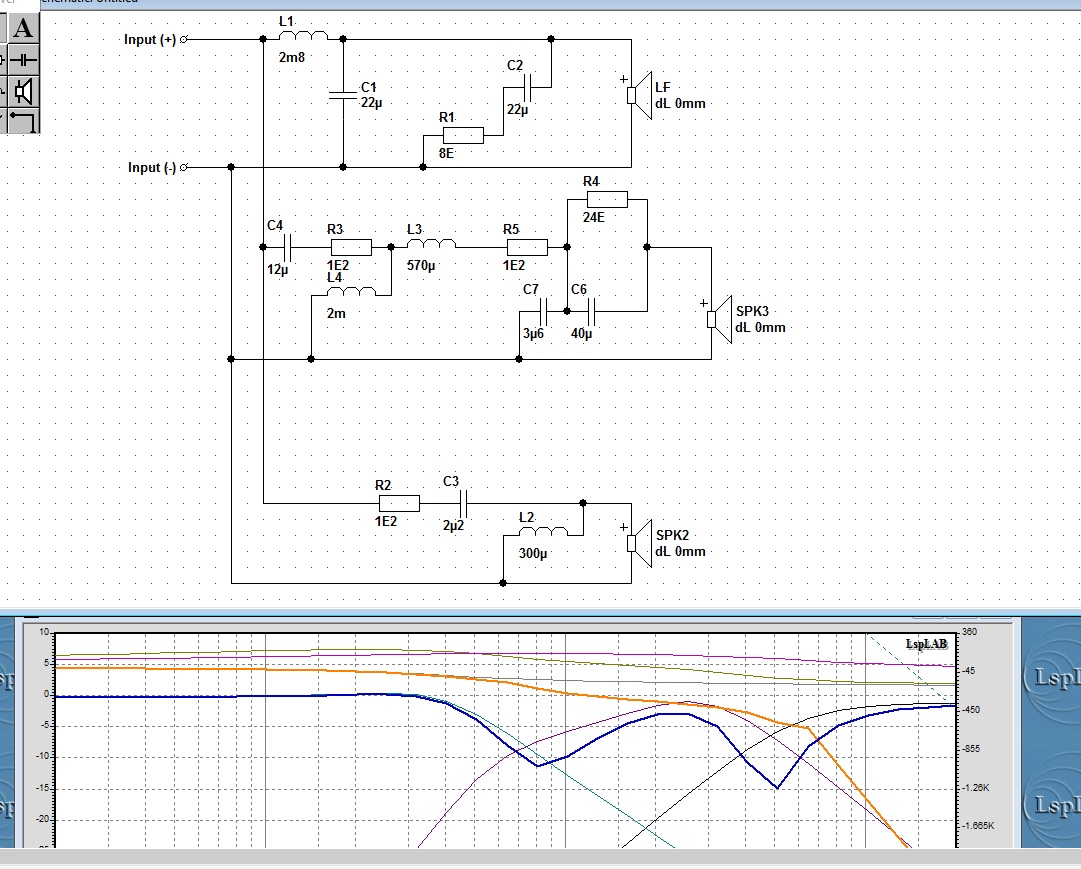Image resolution: width=1081 pixels, height=869 pixels.
Task: Pick the loudspeaker component tool
Action: coord(23,91)
